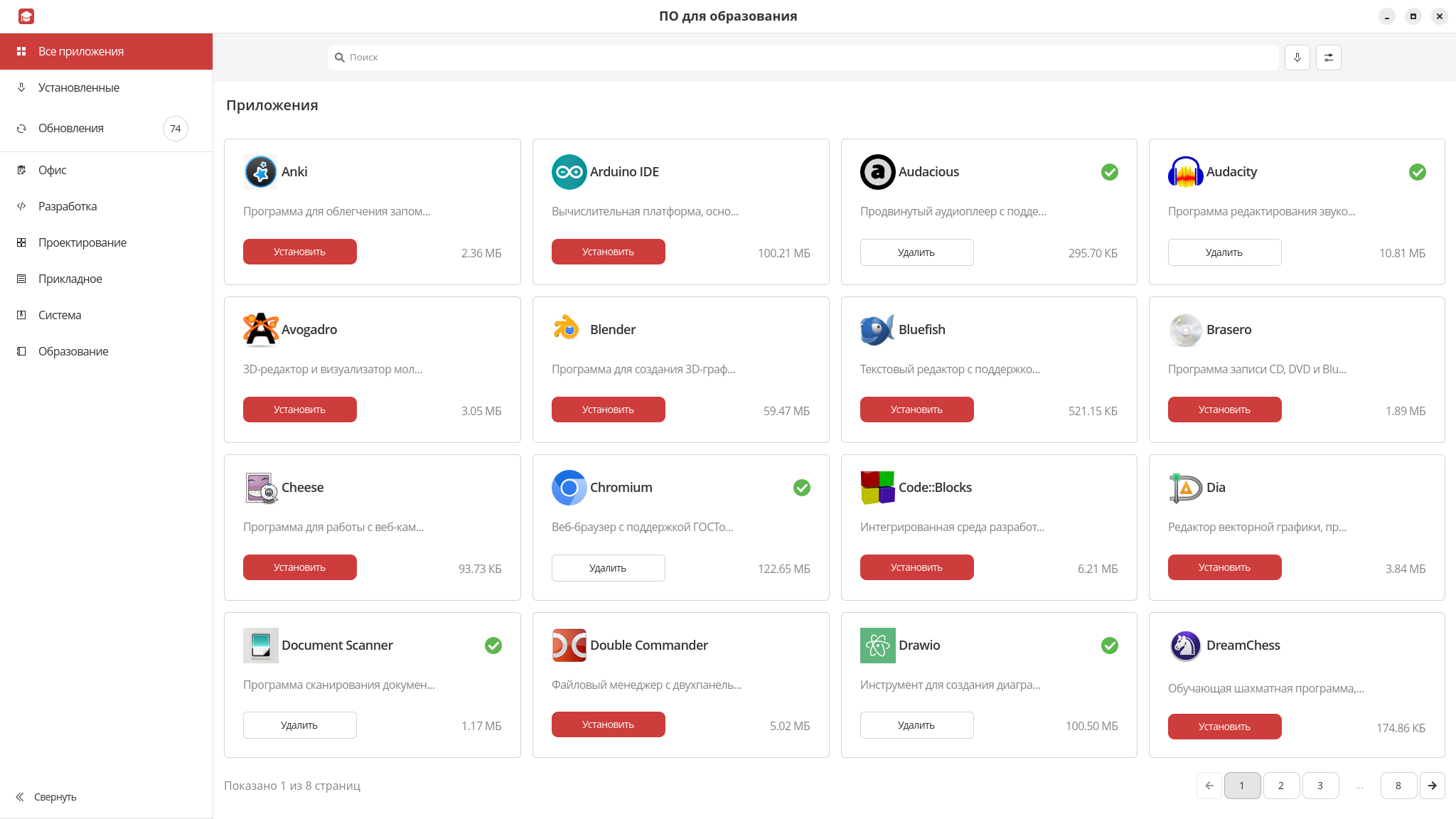Show the Разработка category
Image resolution: width=1456 pixels, height=819 pixels.
coord(106,206)
